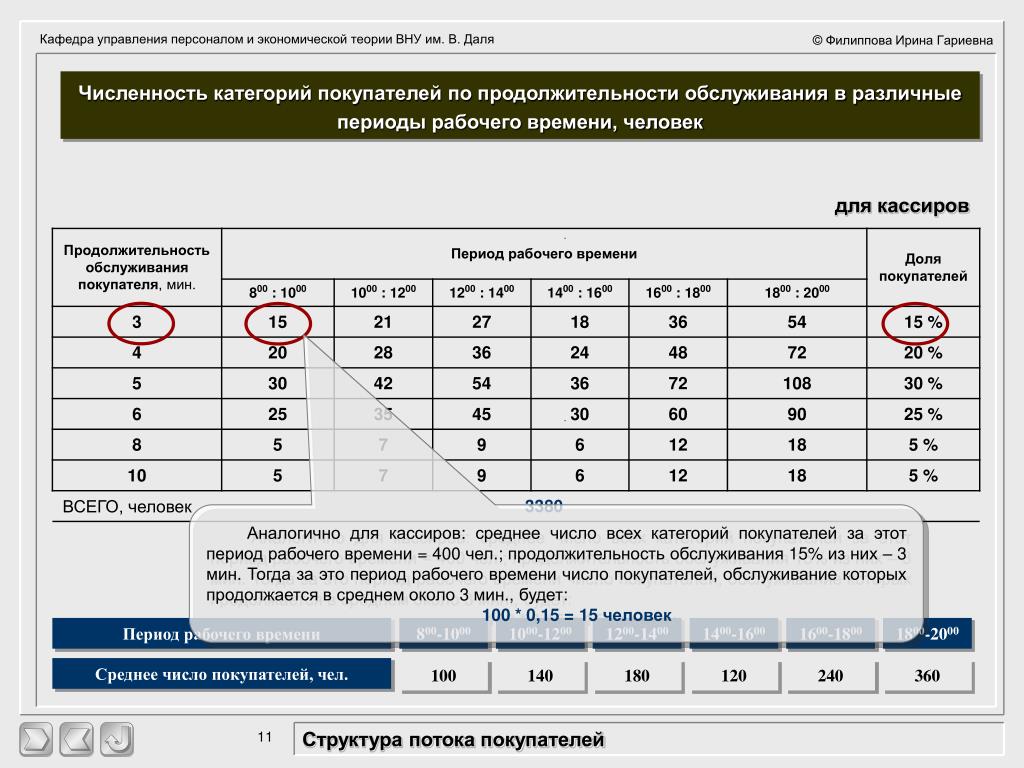The image size is (1024, 768).
Task: Select the 8:00–10:00 period column header
Action: pos(278,292)
